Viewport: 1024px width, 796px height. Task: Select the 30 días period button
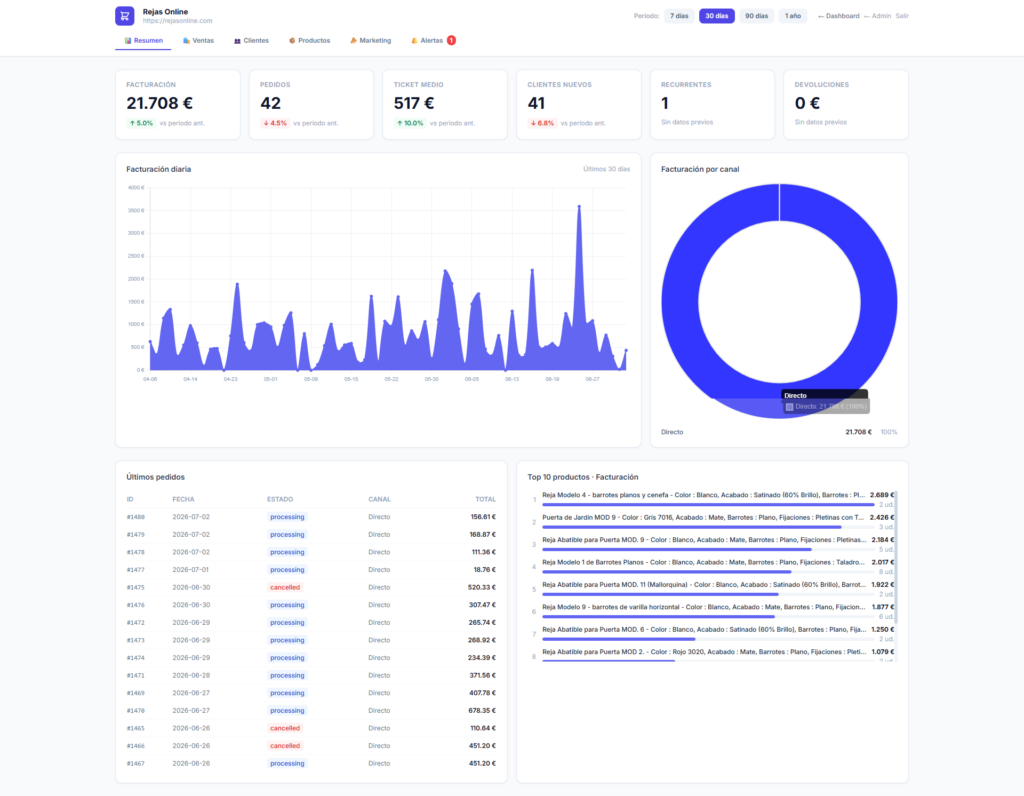[716, 16]
